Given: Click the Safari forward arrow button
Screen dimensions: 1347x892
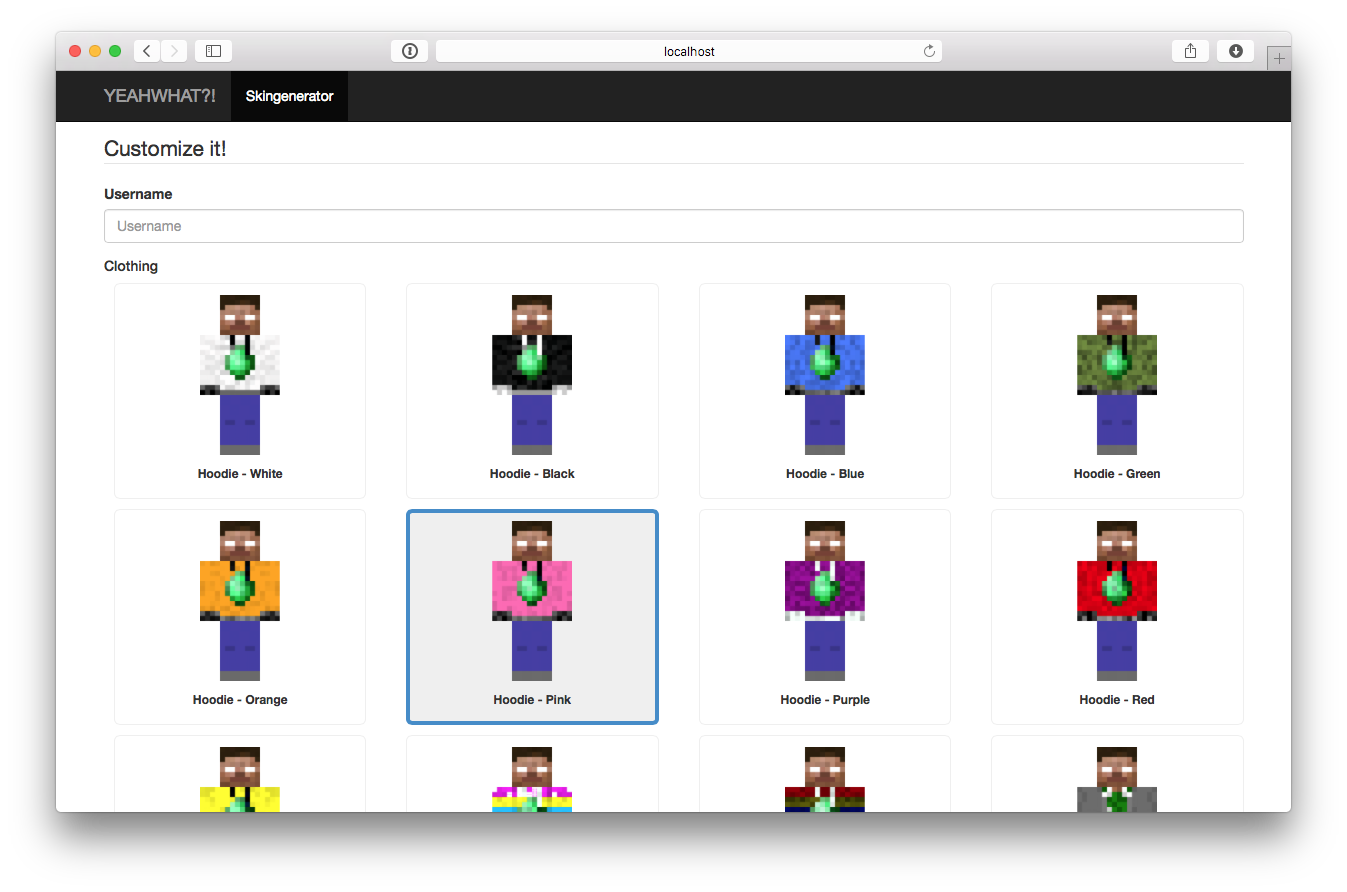Looking at the screenshot, I should [x=174, y=51].
